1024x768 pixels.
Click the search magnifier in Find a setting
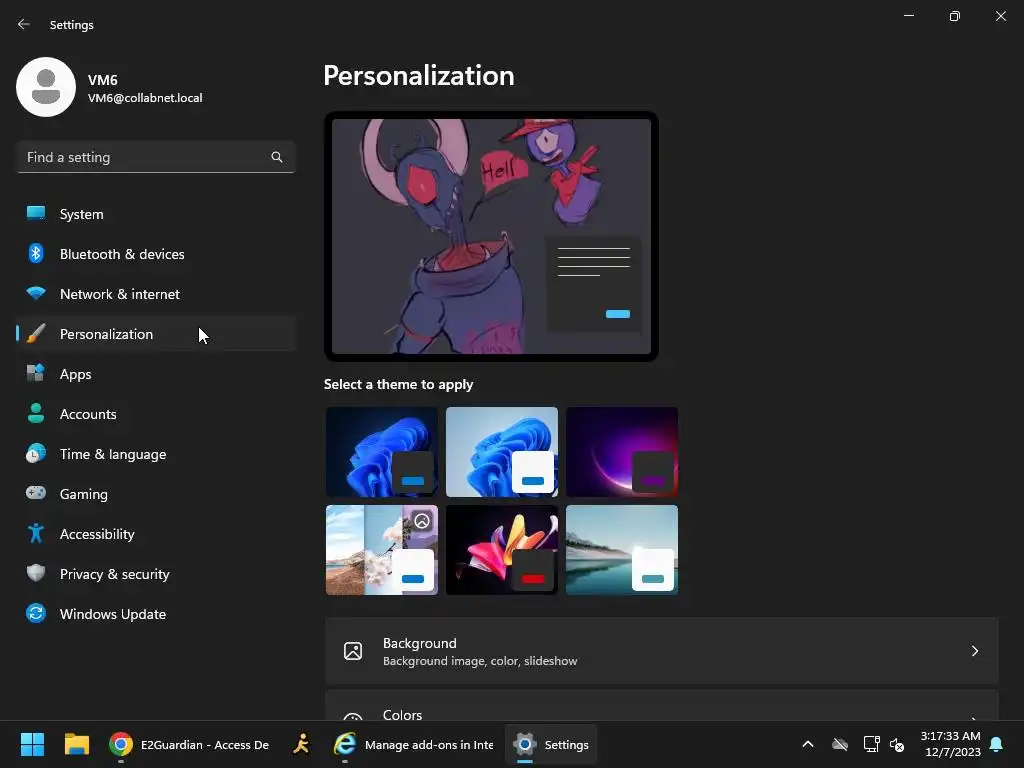[x=277, y=157]
